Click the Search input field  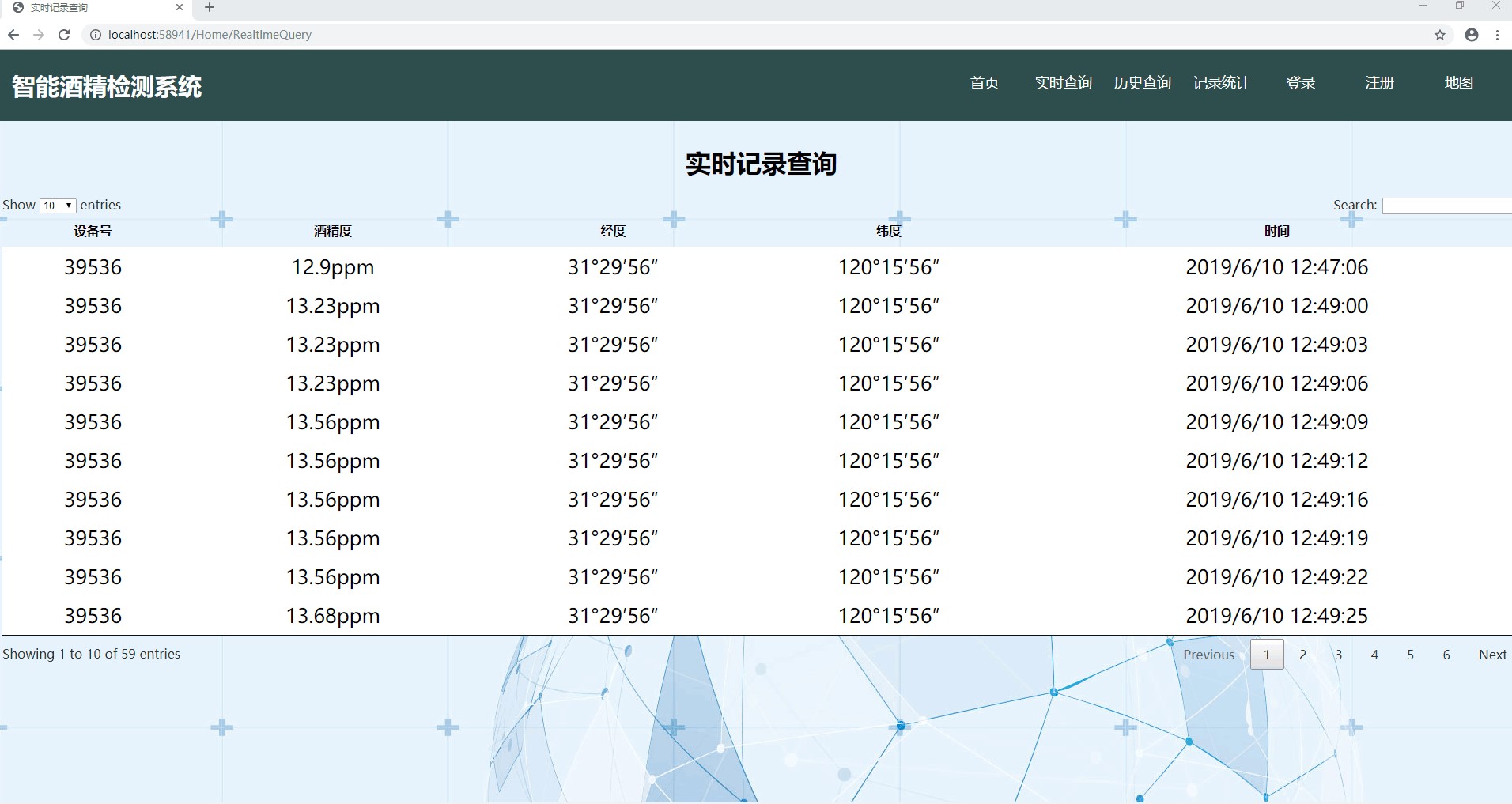1446,206
